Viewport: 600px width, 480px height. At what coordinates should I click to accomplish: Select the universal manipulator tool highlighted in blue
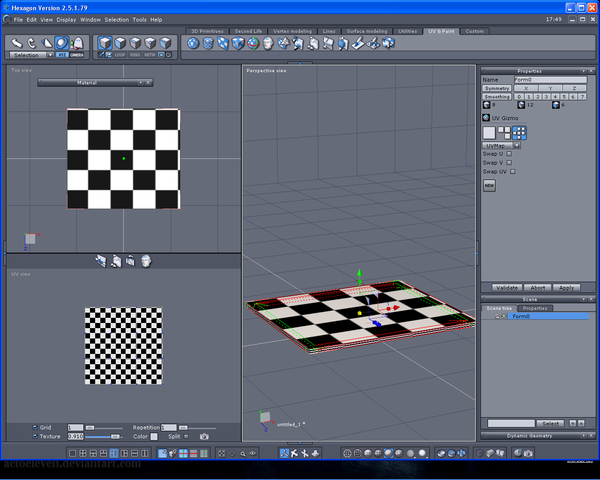(x=62, y=43)
